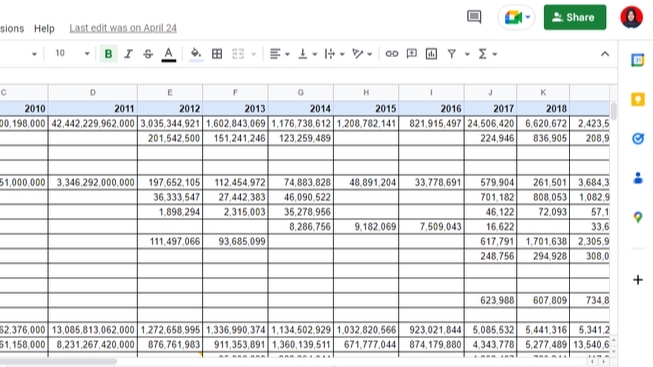
Task: Toggle strikethrough formatting
Action: tap(148, 54)
